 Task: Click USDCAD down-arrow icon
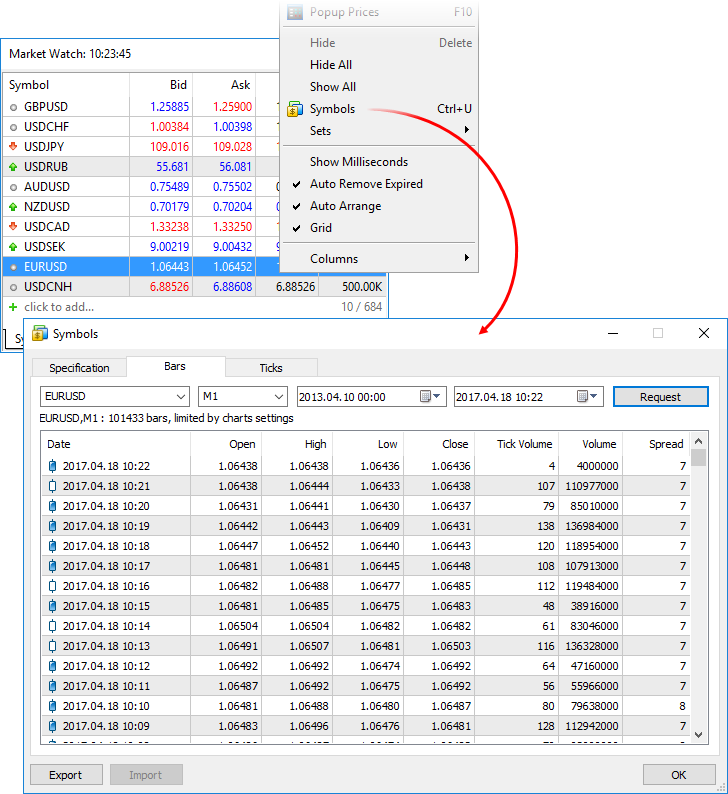pos(13,226)
